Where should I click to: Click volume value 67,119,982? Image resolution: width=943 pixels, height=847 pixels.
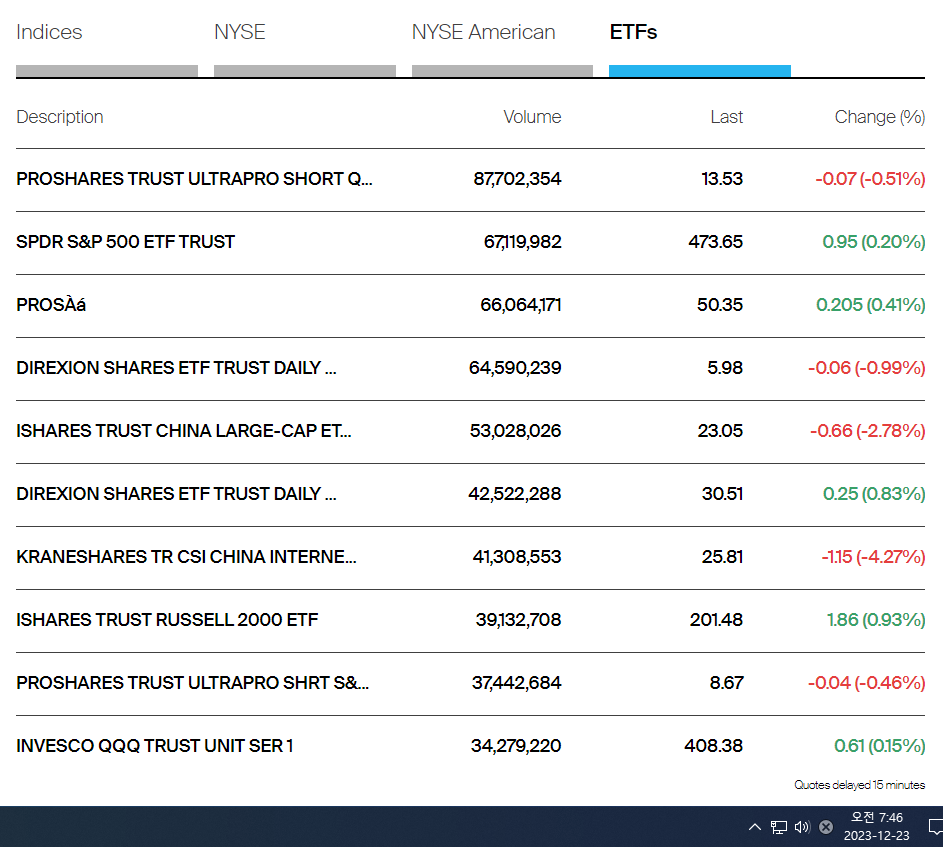tap(523, 242)
